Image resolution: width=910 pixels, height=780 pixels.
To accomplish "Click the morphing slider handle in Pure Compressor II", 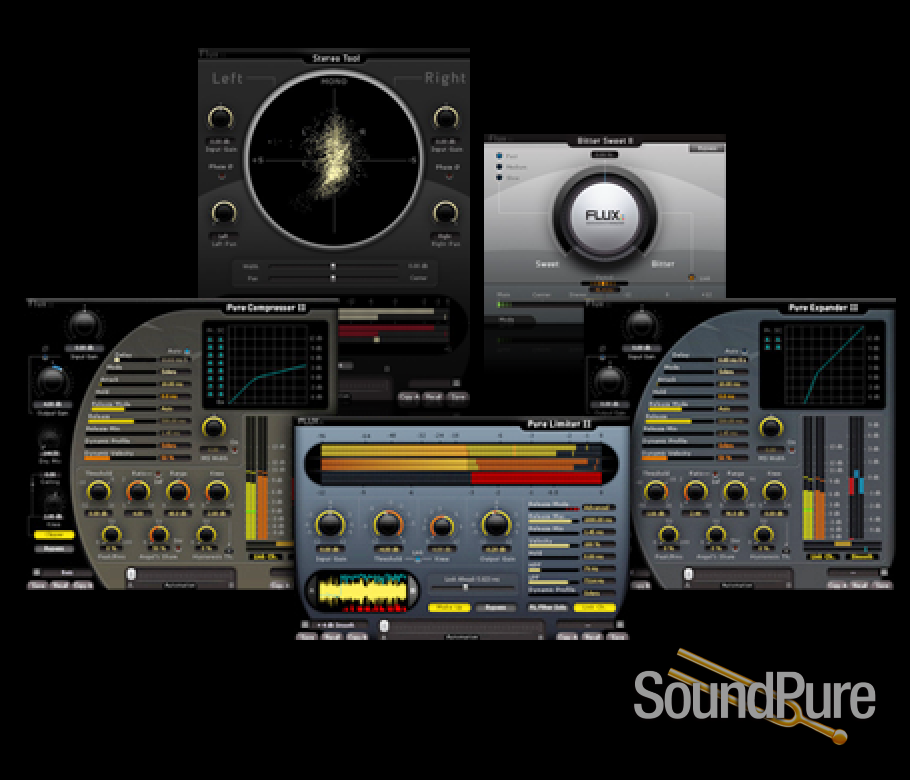I will click(131, 574).
